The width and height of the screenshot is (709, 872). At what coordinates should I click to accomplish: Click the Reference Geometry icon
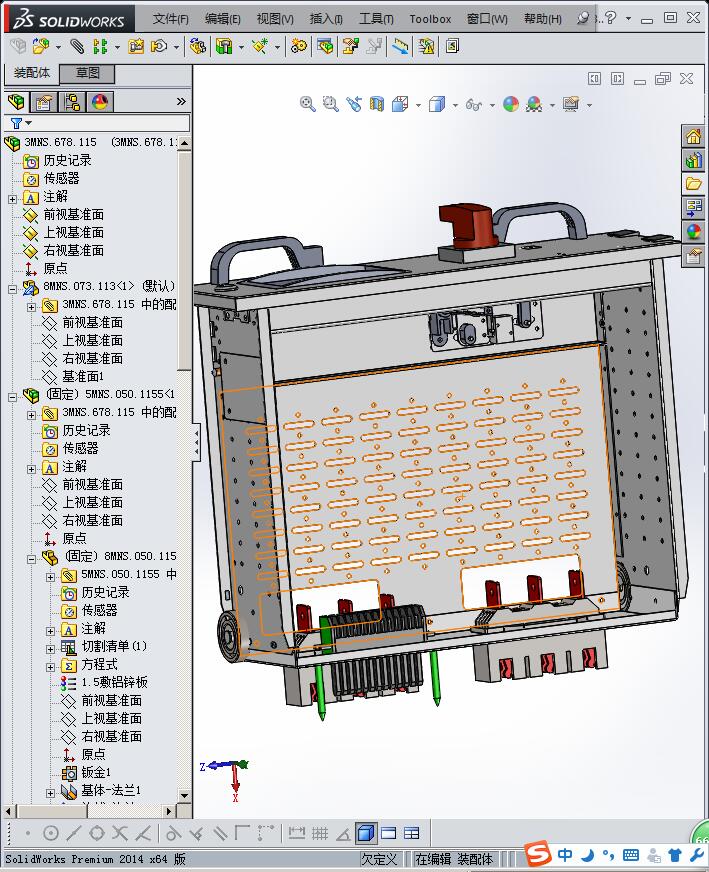260,46
